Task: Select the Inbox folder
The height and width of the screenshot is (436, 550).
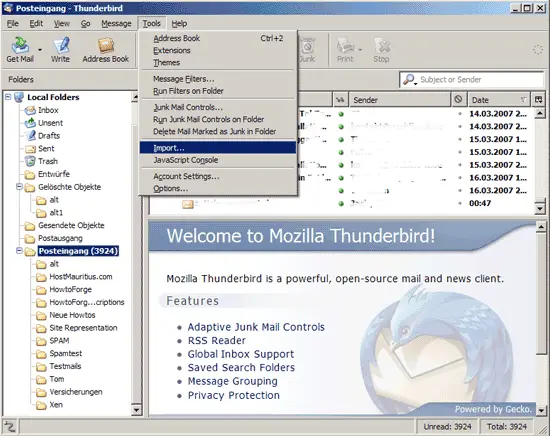Action: click(48, 110)
